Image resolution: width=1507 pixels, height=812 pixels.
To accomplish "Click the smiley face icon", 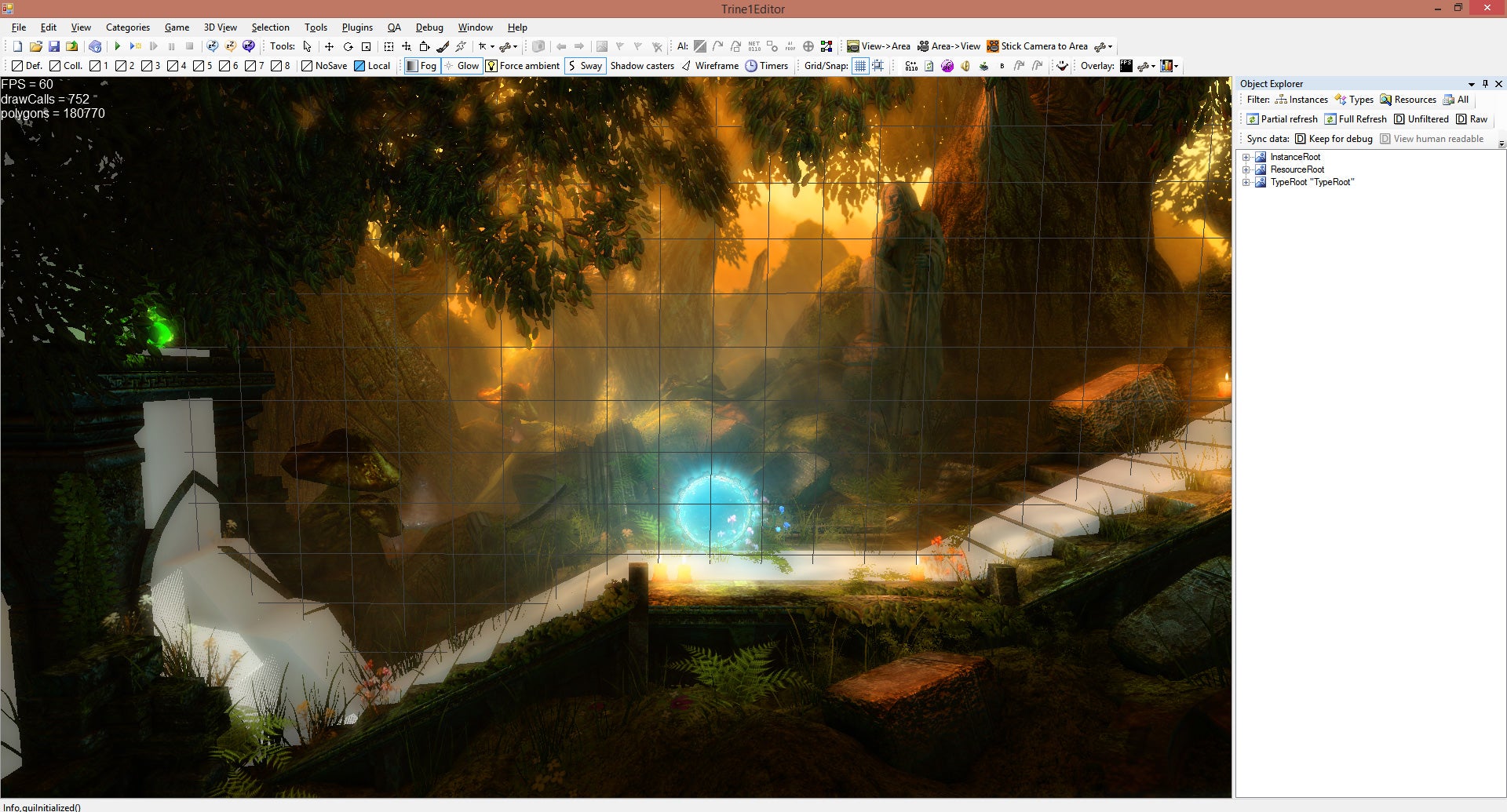I will [x=1062, y=66].
